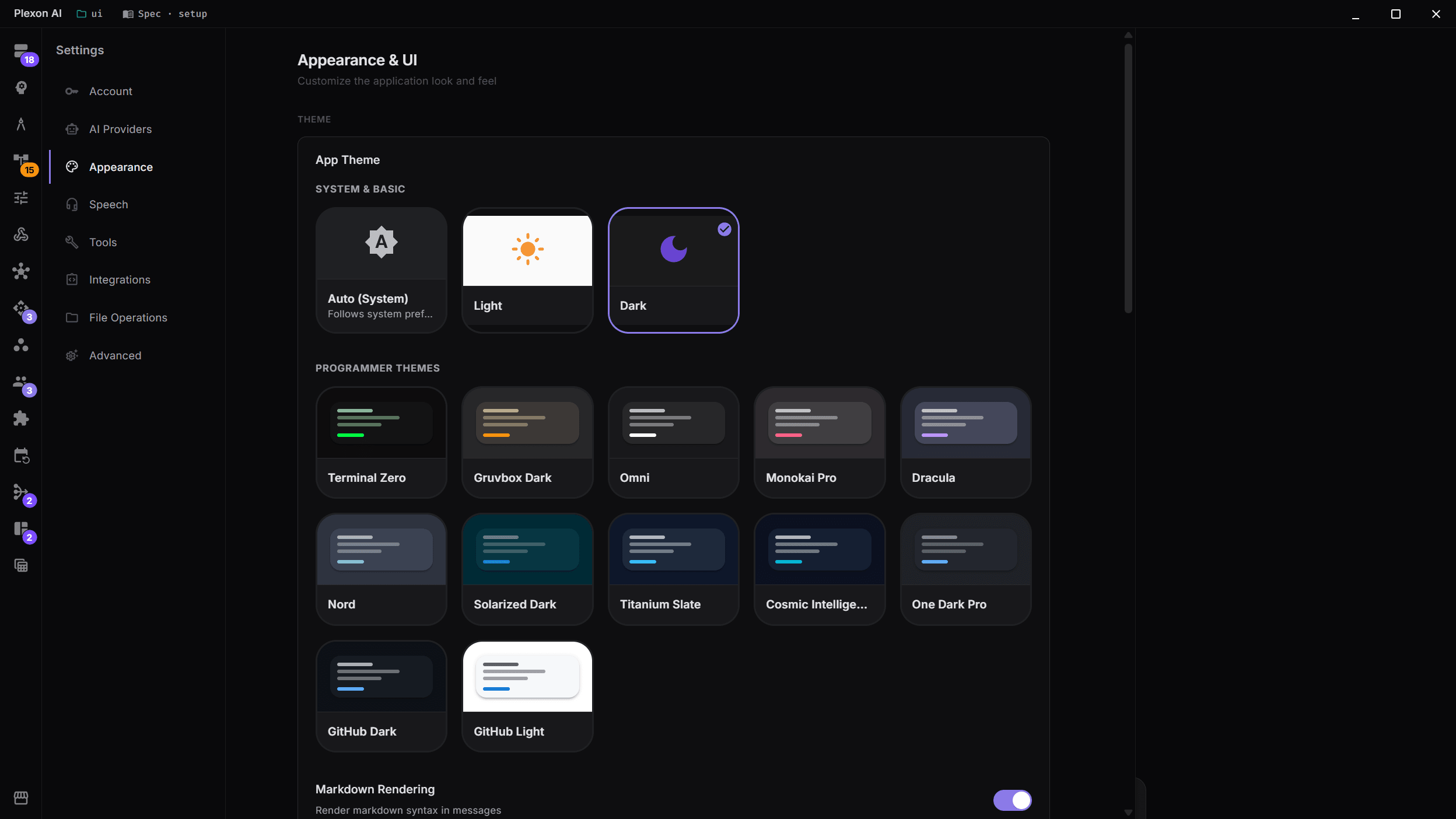Screen dimensions: 1456x819
Task: Open the dashboard layout icon with badge 2
Action: 22,529
